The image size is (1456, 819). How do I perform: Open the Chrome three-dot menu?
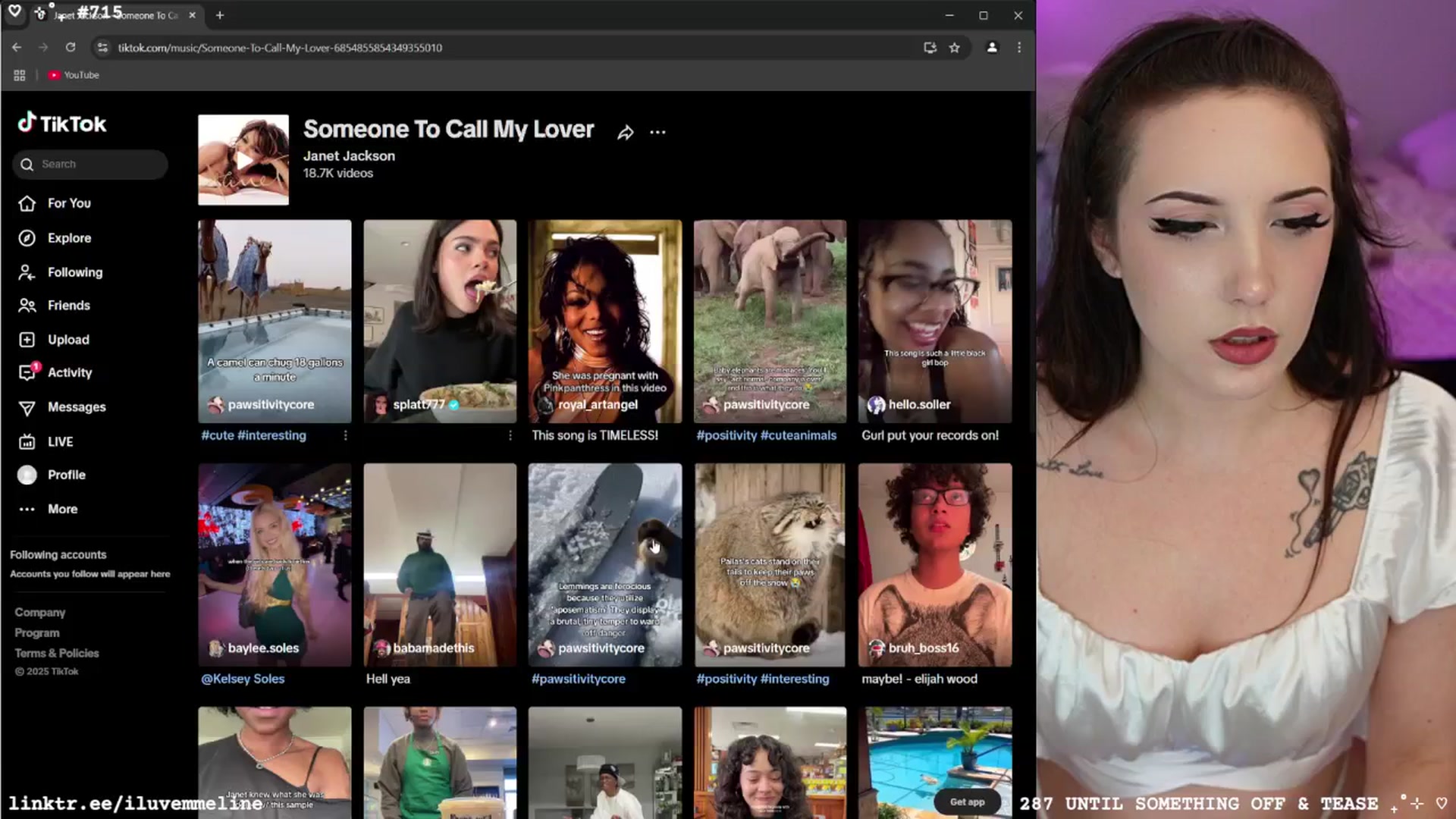[x=1019, y=47]
